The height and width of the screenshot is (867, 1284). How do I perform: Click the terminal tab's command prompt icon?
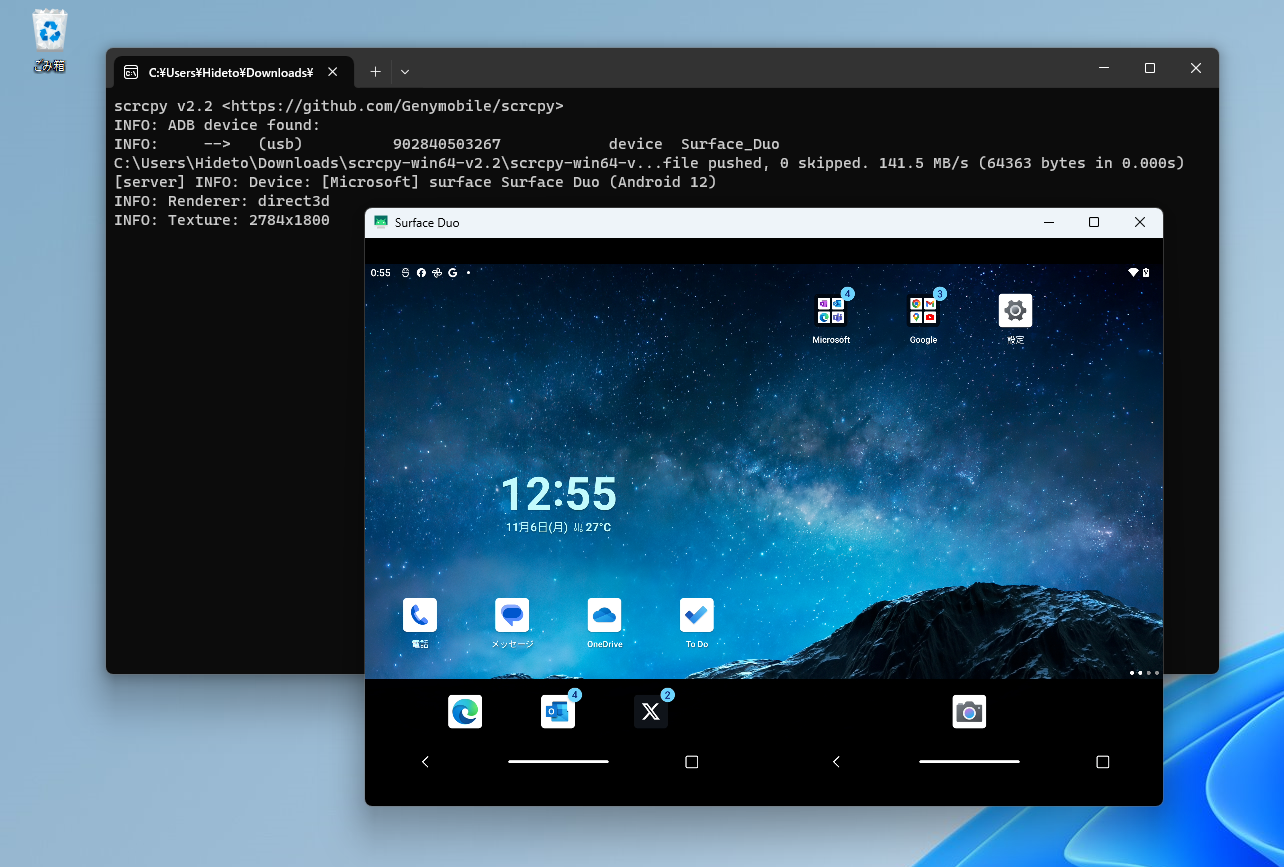click(x=131, y=72)
